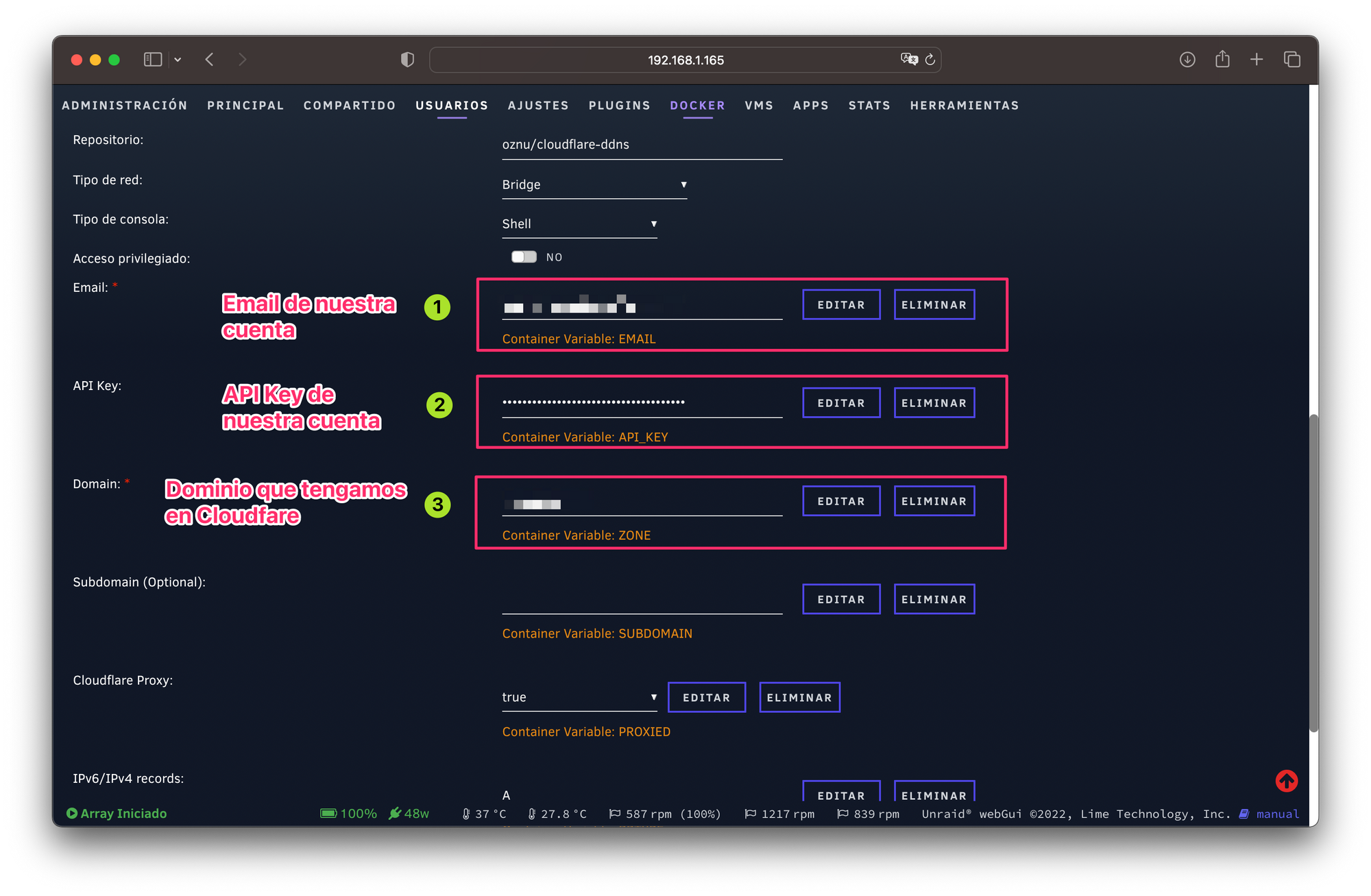Open the manual link in footer
The width and height of the screenshot is (1371, 896).
1277,814
